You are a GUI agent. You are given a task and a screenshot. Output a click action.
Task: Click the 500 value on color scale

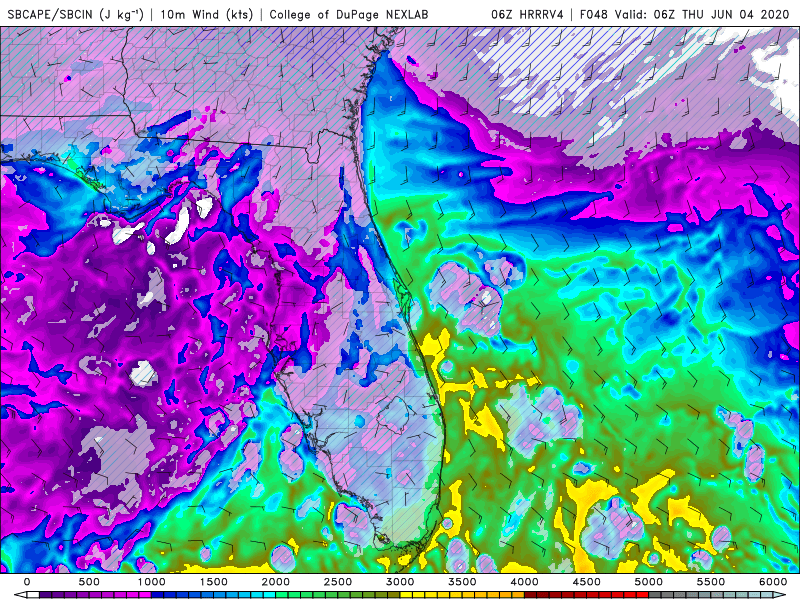click(x=89, y=582)
